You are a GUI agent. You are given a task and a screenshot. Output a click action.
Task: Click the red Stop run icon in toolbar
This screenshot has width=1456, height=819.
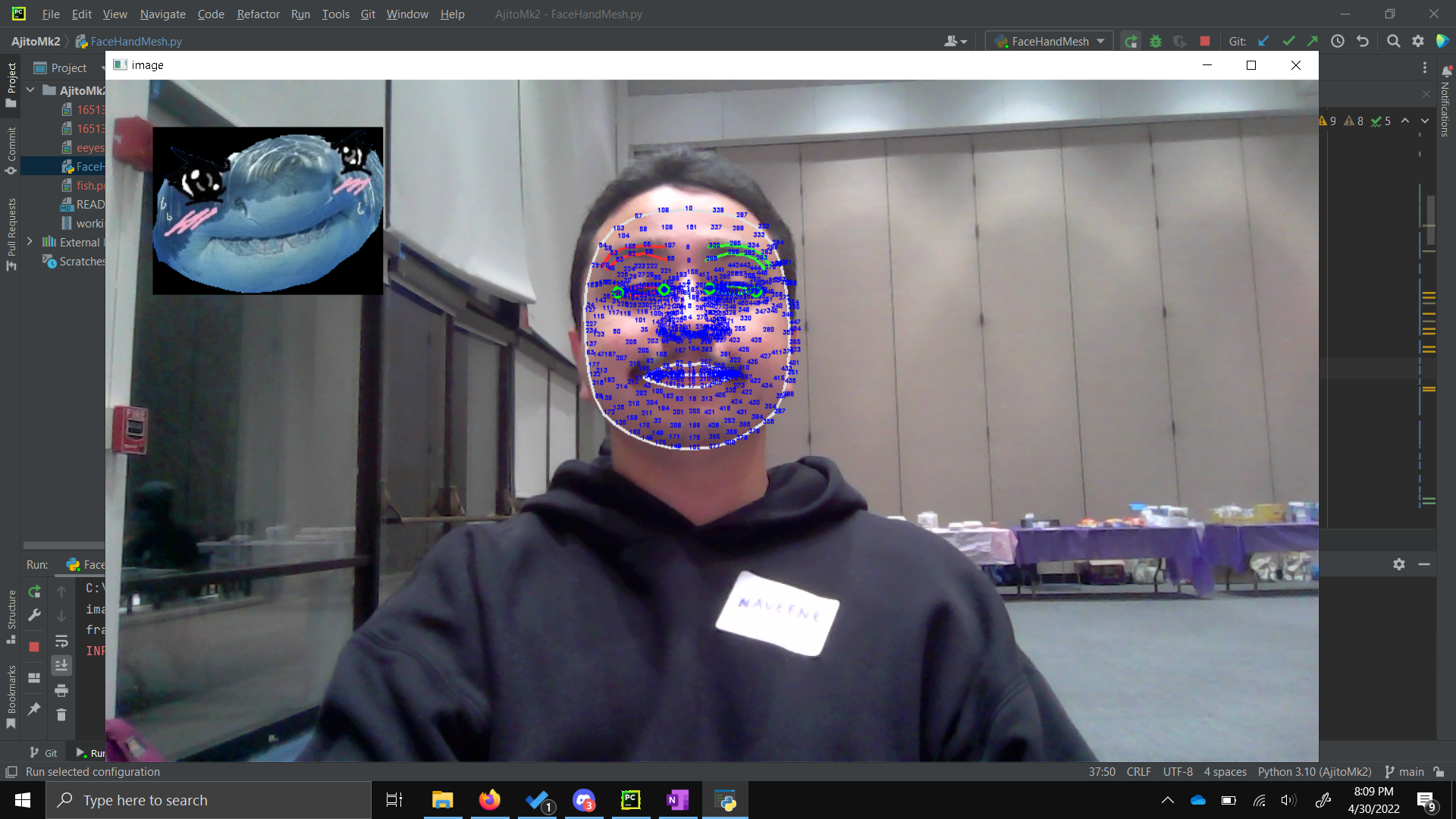[x=1205, y=42]
